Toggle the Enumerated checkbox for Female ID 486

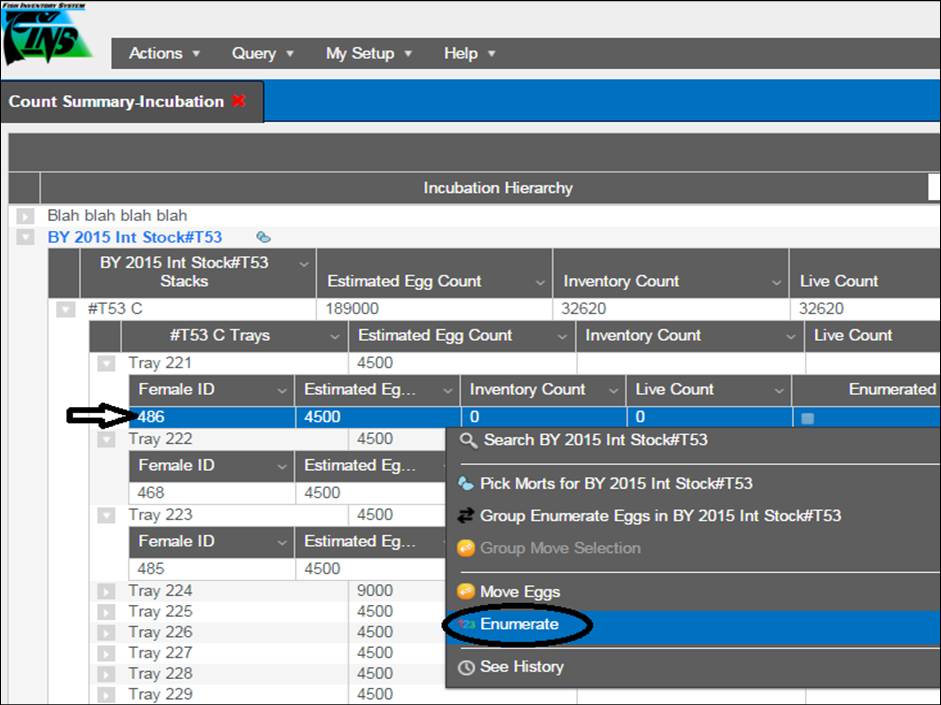coord(807,418)
